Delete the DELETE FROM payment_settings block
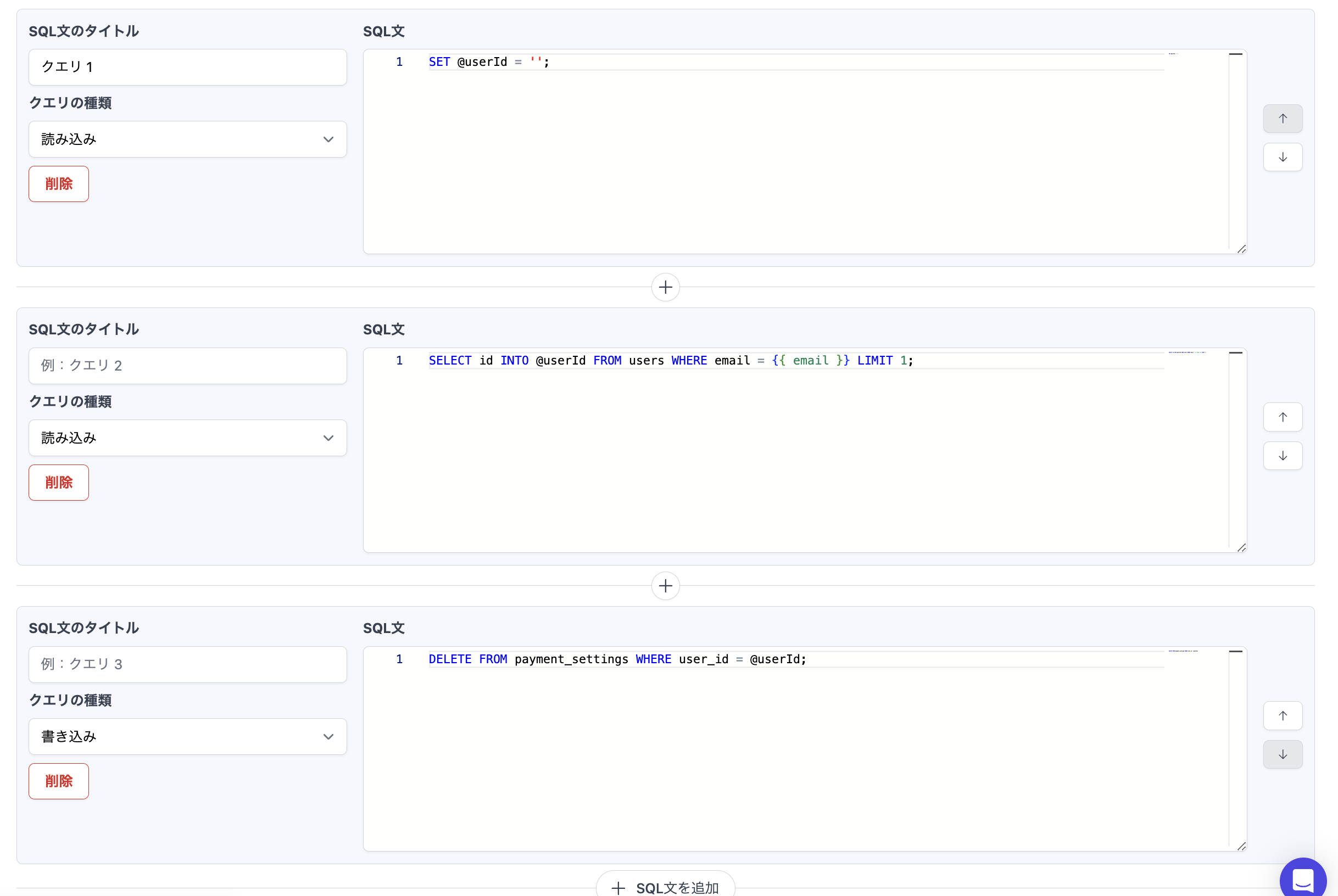Viewport: 1338px width, 896px height. click(59, 781)
